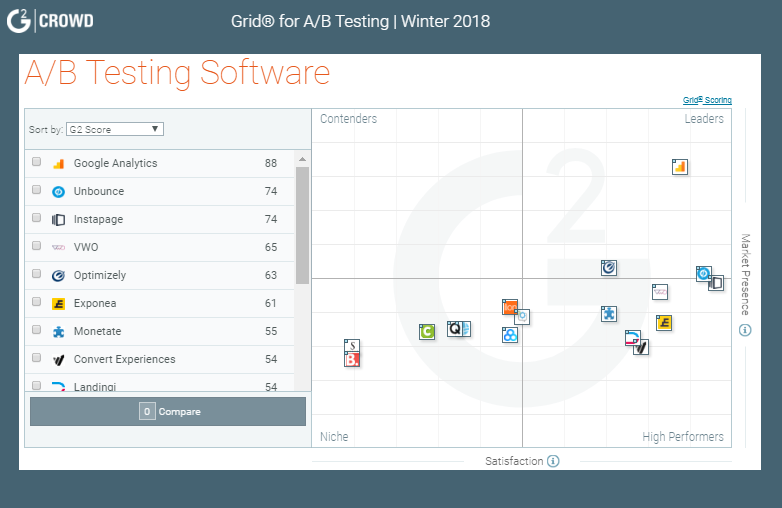Click the VWO logo in the list
Screen dimensions: 782x508
[x=58, y=247]
